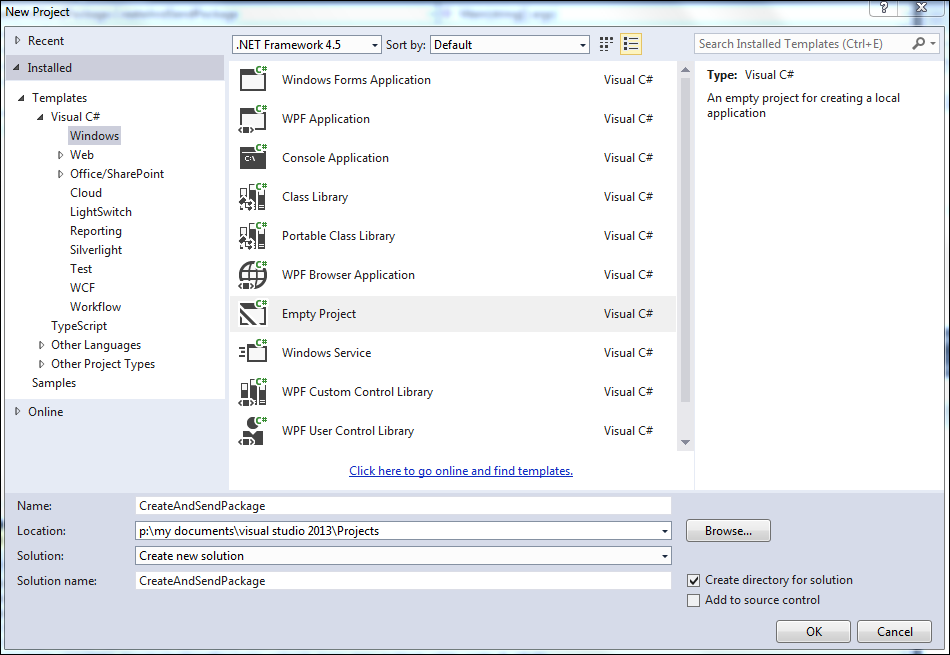This screenshot has height=655, width=950.
Task: Click the WPF Application template icon
Action: 253,119
